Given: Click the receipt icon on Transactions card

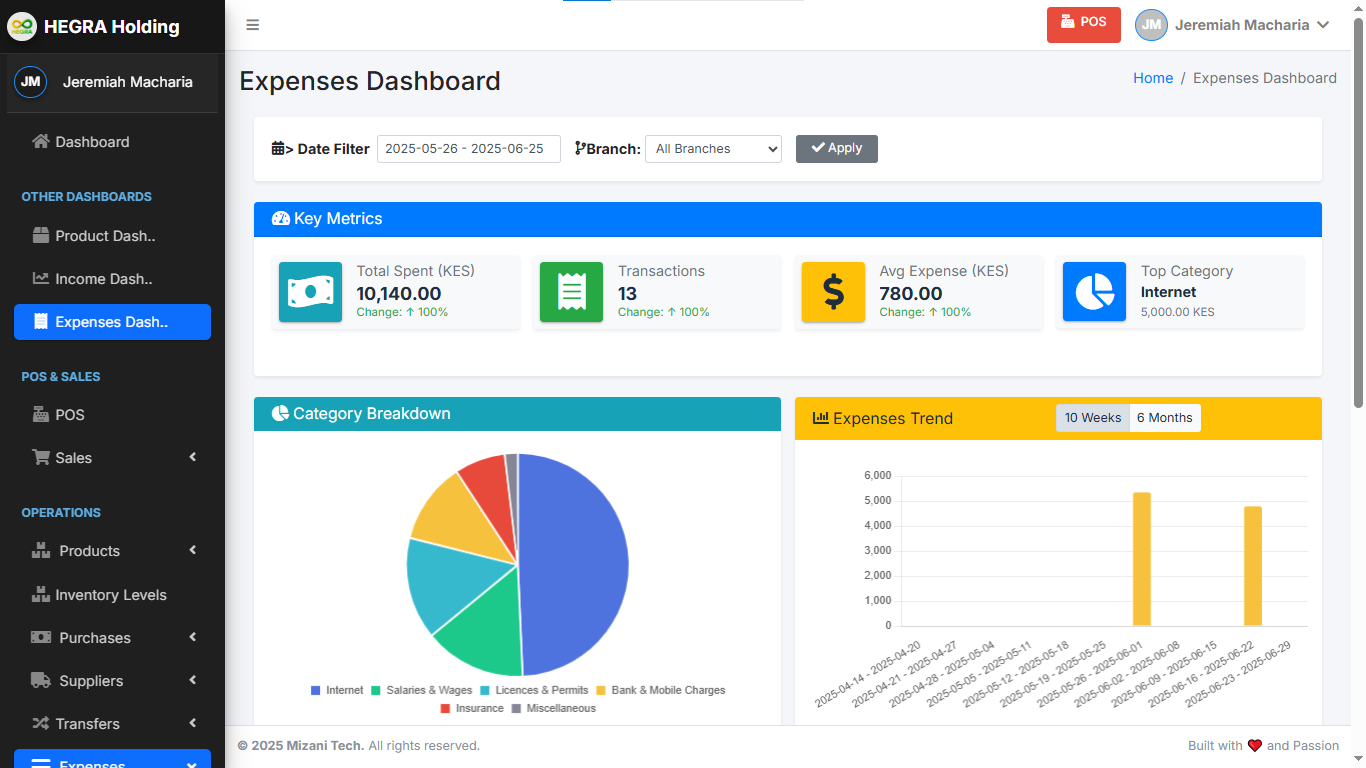Looking at the screenshot, I should click(x=571, y=292).
